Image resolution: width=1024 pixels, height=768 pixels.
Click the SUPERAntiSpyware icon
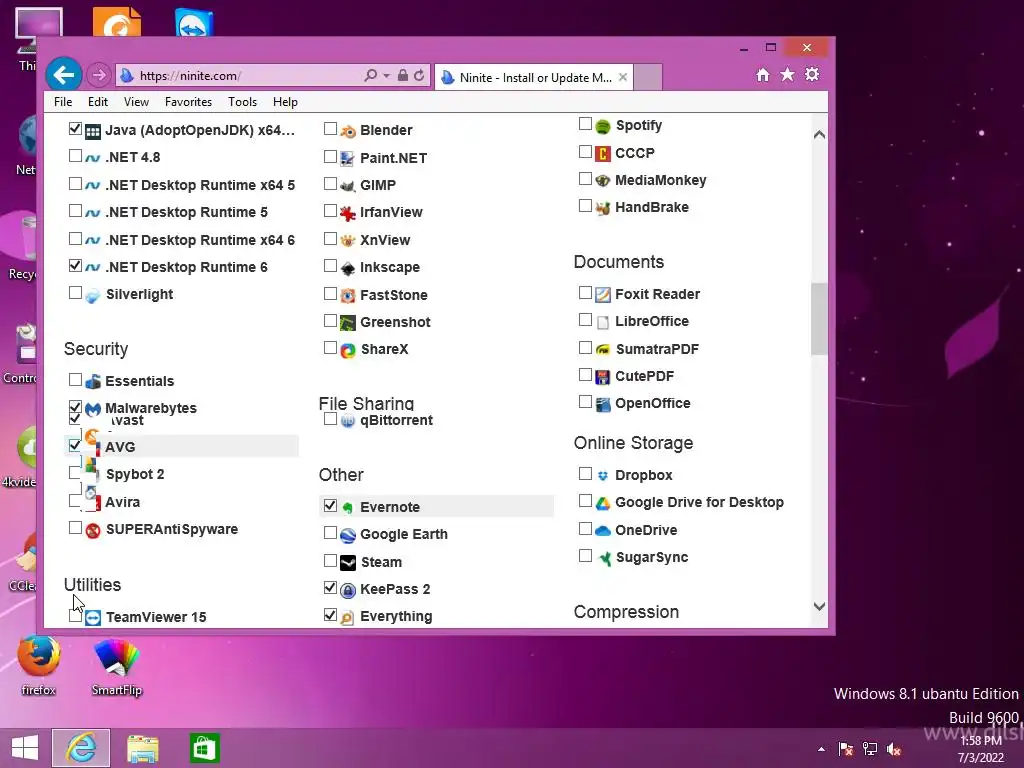point(93,530)
